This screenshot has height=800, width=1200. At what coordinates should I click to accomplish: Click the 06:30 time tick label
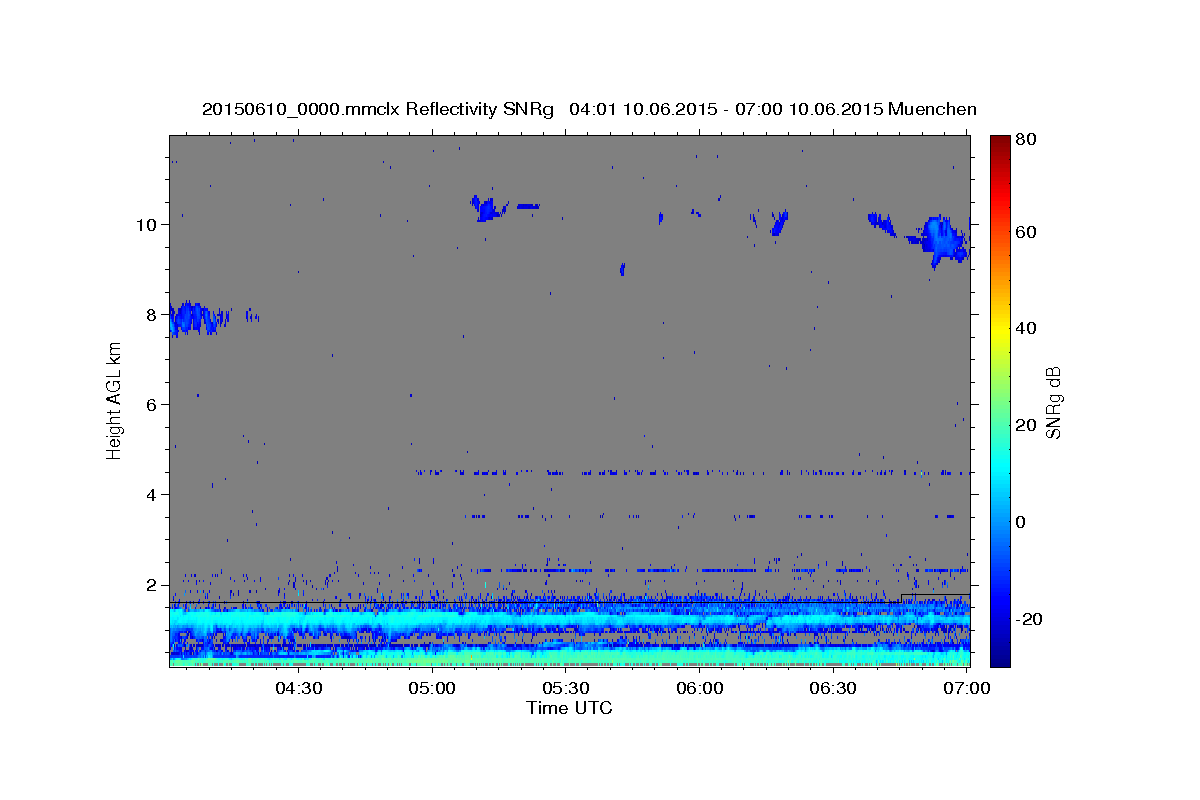coord(833,688)
